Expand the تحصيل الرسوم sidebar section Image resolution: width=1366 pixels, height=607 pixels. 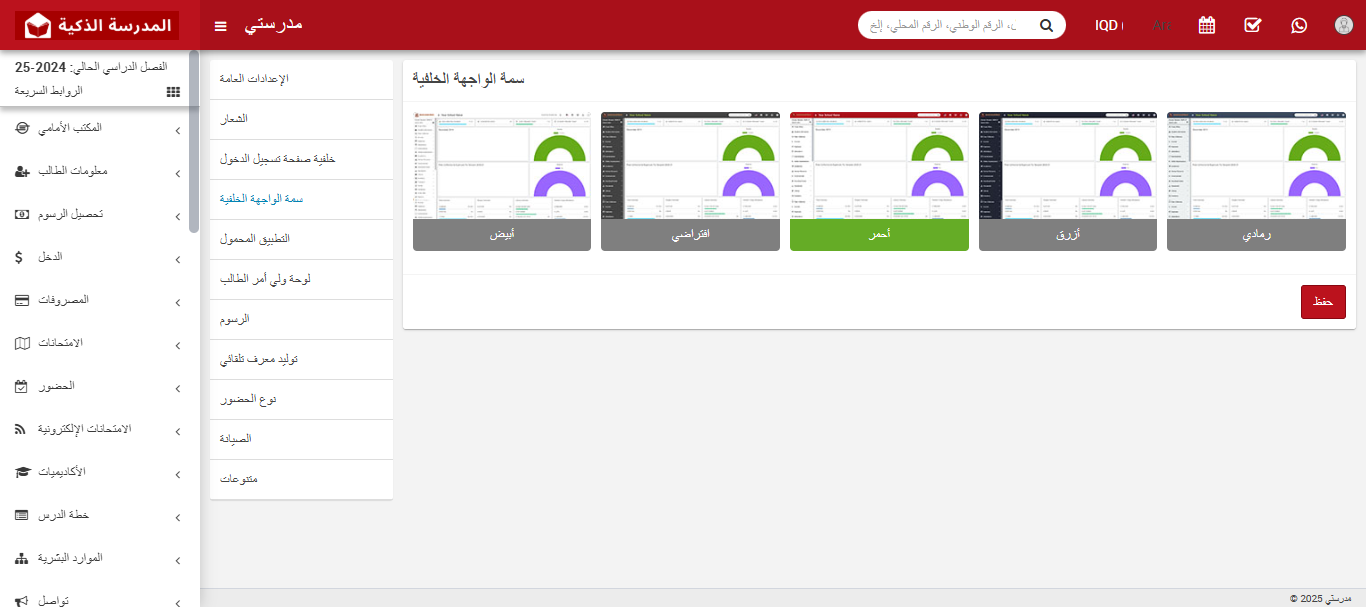[100, 214]
